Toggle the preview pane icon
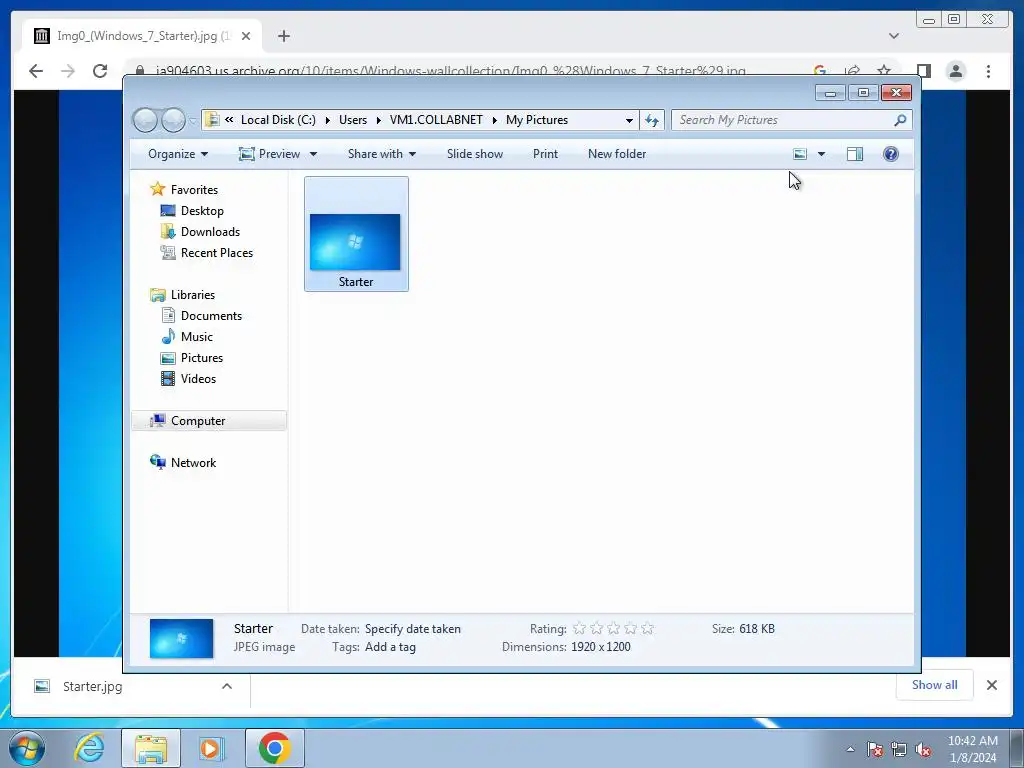Image resolution: width=1024 pixels, height=768 pixels. coord(855,154)
